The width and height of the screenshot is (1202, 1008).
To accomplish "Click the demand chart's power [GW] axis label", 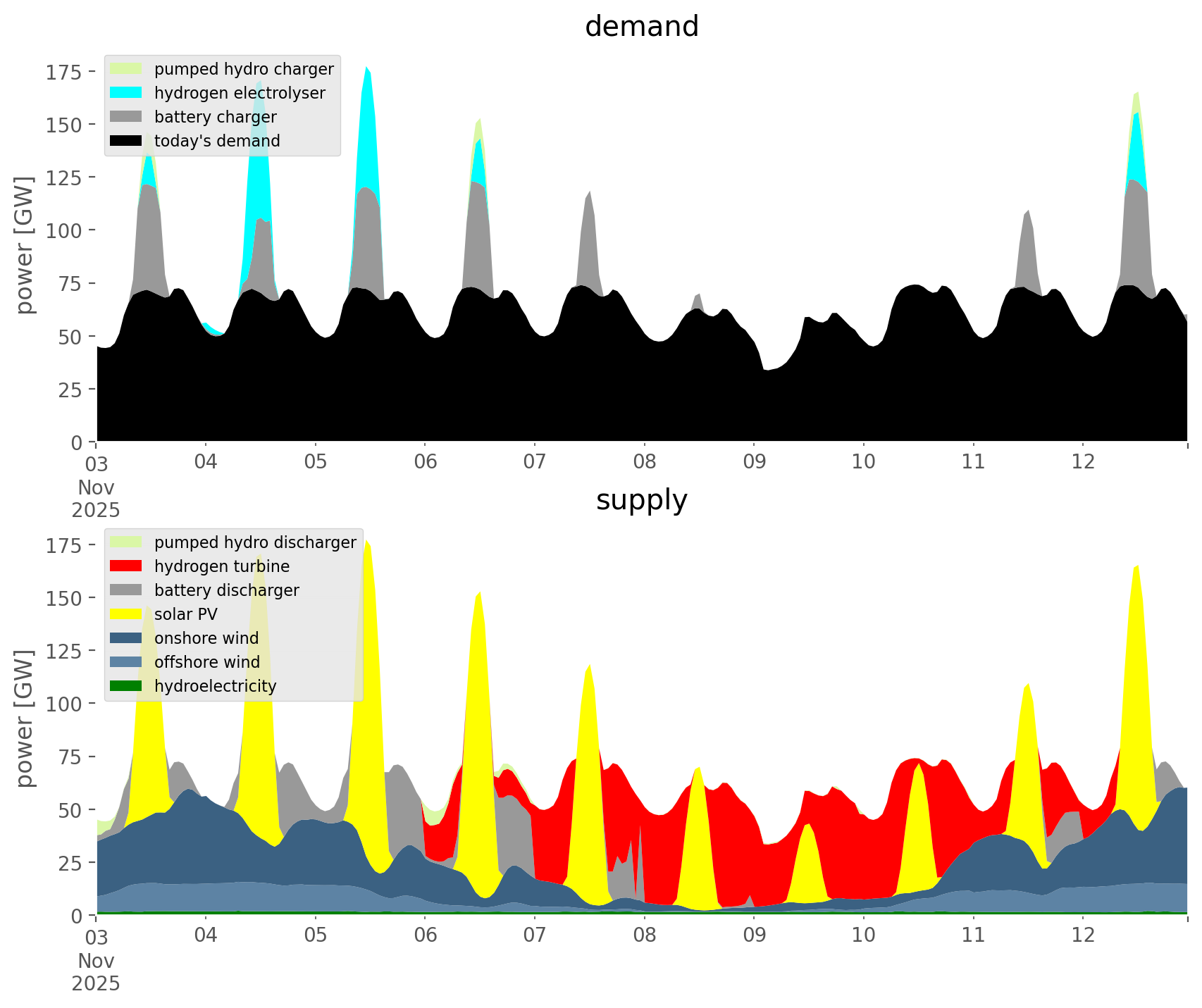I will tap(25, 245).
